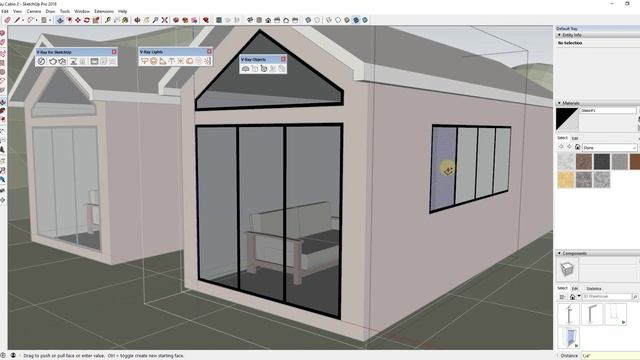The image size is (640, 360).
Task: Click the Distance measurement input box
Action: (611, 356)
